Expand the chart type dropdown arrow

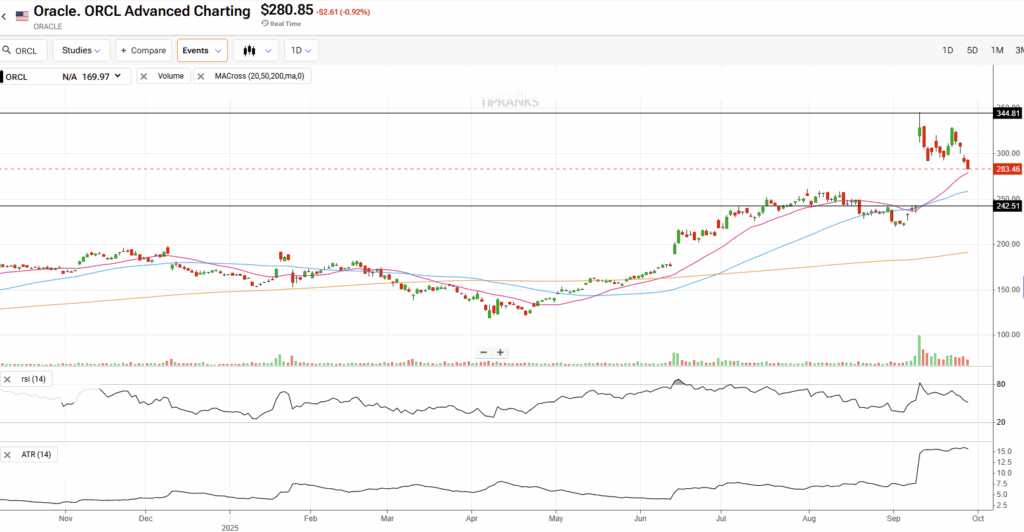[x=268, y=51]
